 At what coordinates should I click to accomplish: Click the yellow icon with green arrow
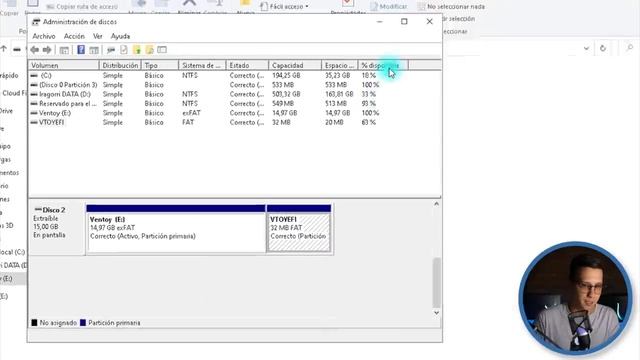pos(137,50)
